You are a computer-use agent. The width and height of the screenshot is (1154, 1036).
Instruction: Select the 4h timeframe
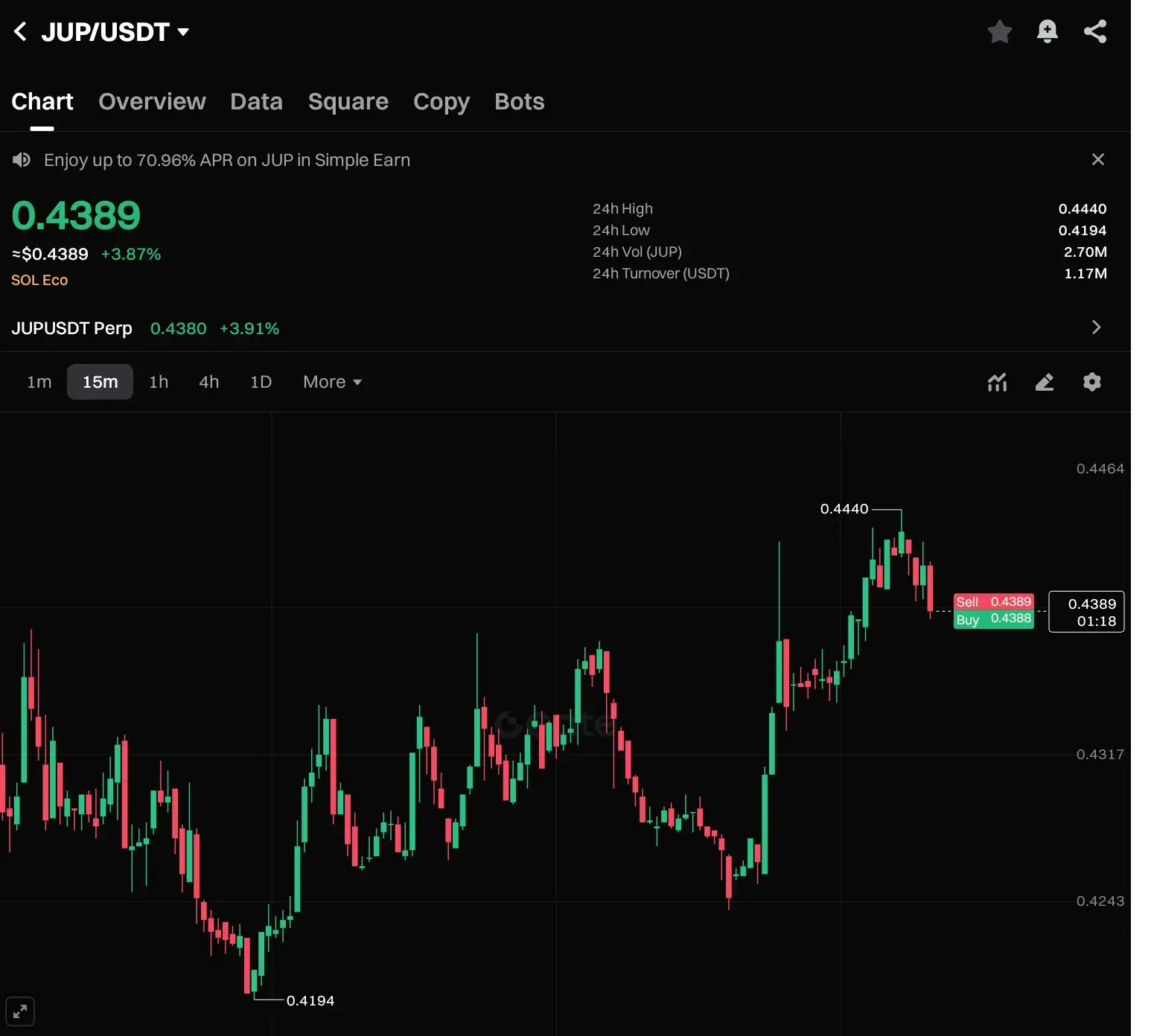[x=209, y=382]
